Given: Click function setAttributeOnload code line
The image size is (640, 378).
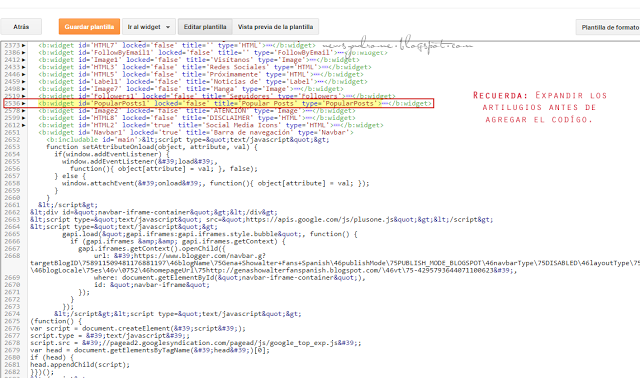Looking at the screenshot, I should pos(152,147).
